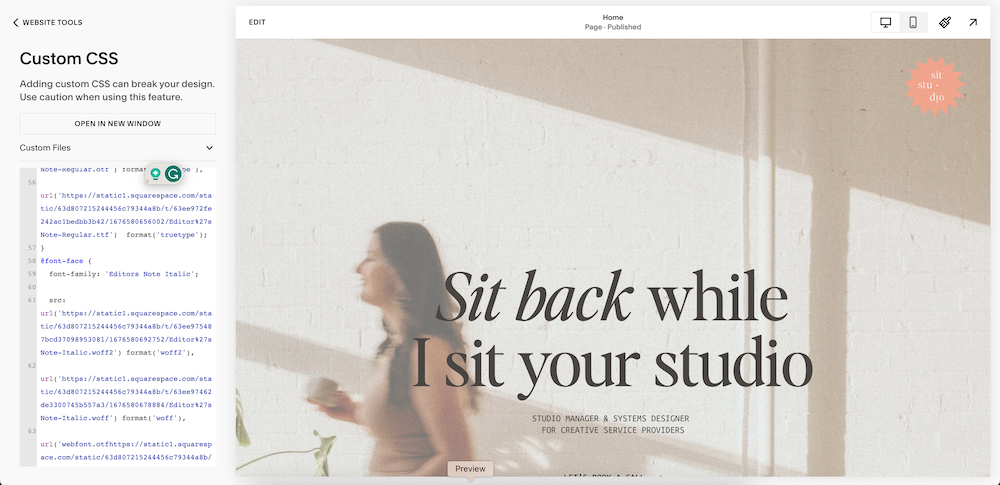Screen dimensions: 1000x485
Task: Switch to mobile view icon
Action: pos(913,22)
